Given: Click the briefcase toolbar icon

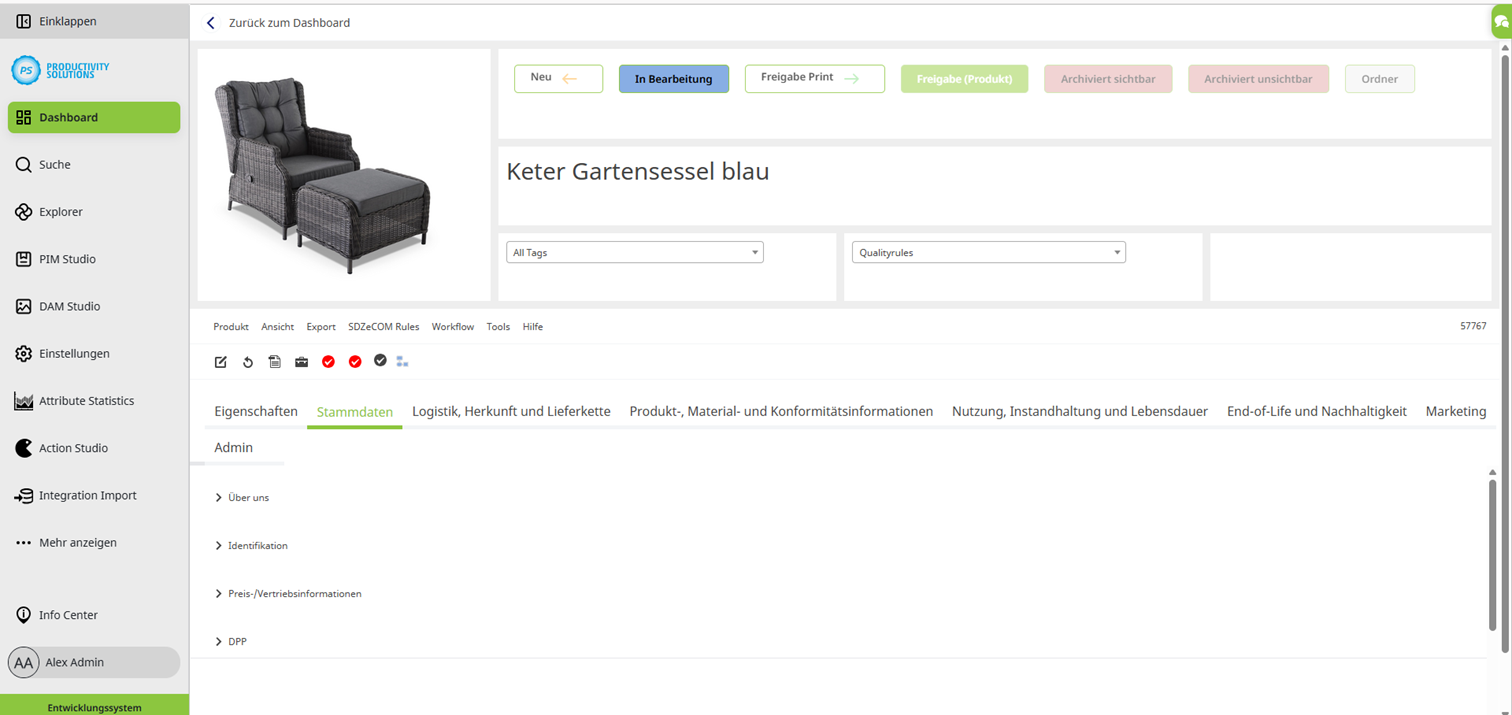Looking at the screenshot, I should pos(301,362).
